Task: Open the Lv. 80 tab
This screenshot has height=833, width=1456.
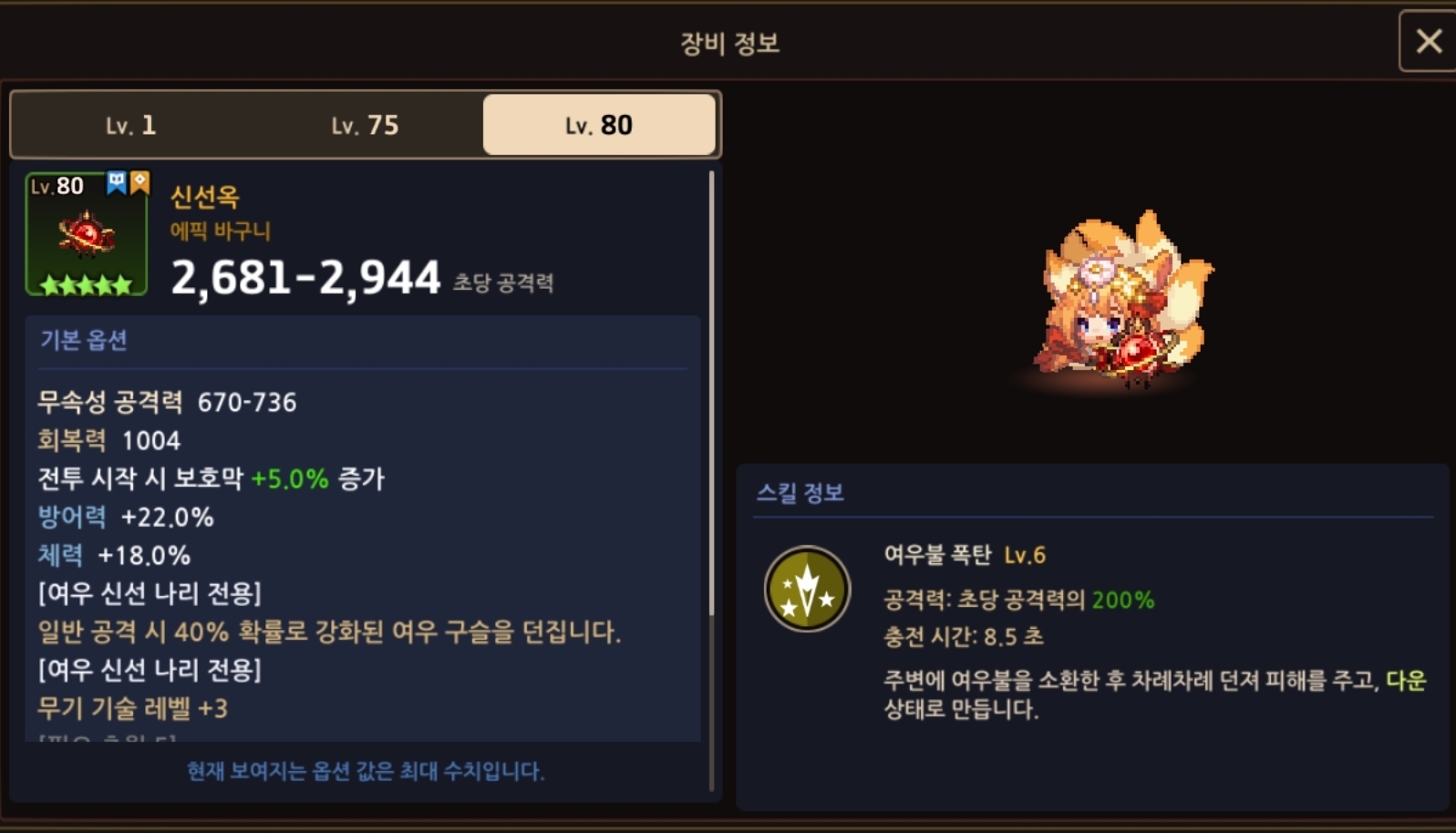Action: pos(599,125)
